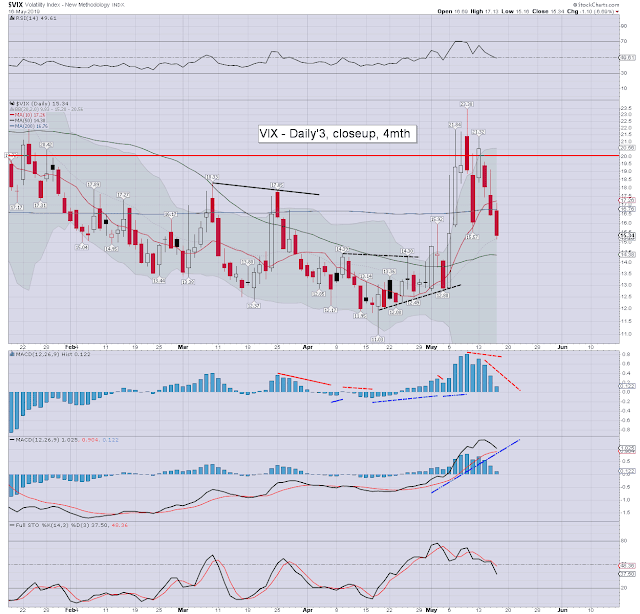640x614 pixels.
Task: Click the red down-arrow change indicator
Action: pyautogui.click(x=617, y=12)
